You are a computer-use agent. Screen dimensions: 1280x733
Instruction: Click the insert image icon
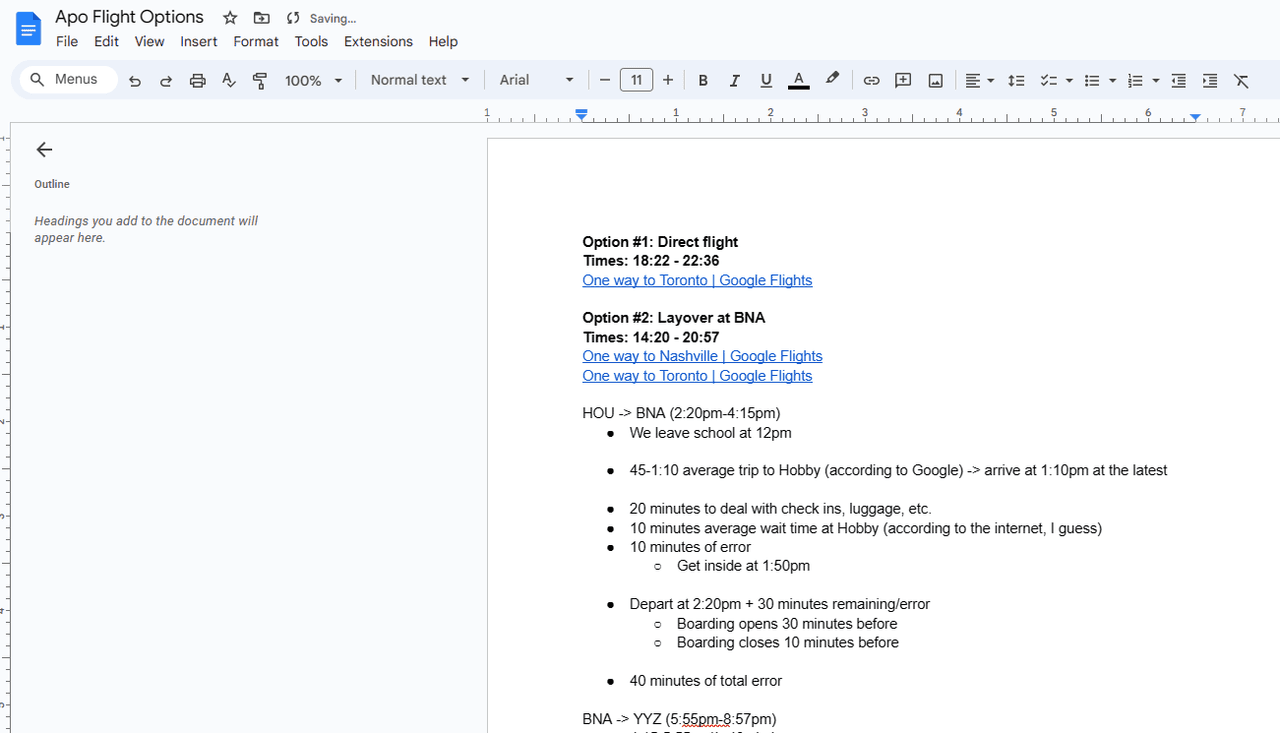click(x=935, y=81)
